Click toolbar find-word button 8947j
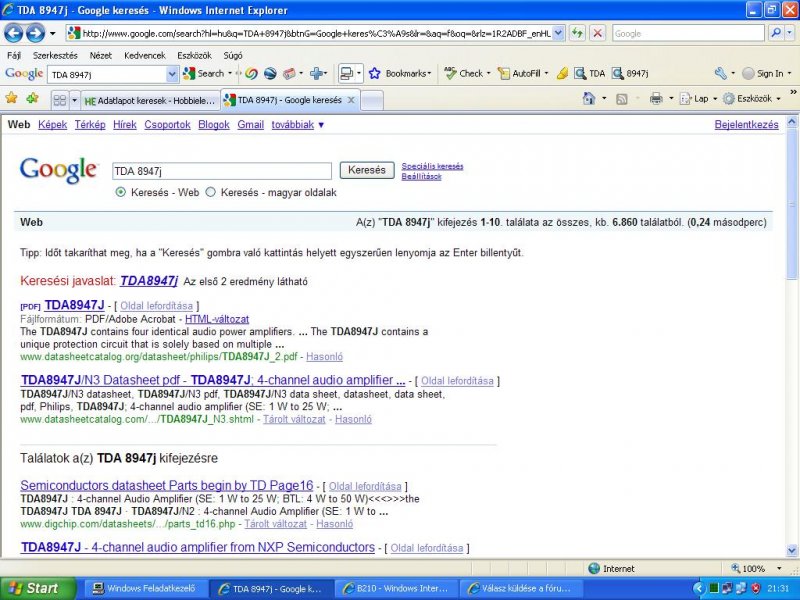Image resolution: width=800 pixels, height=600 pixels. (630, 73)
